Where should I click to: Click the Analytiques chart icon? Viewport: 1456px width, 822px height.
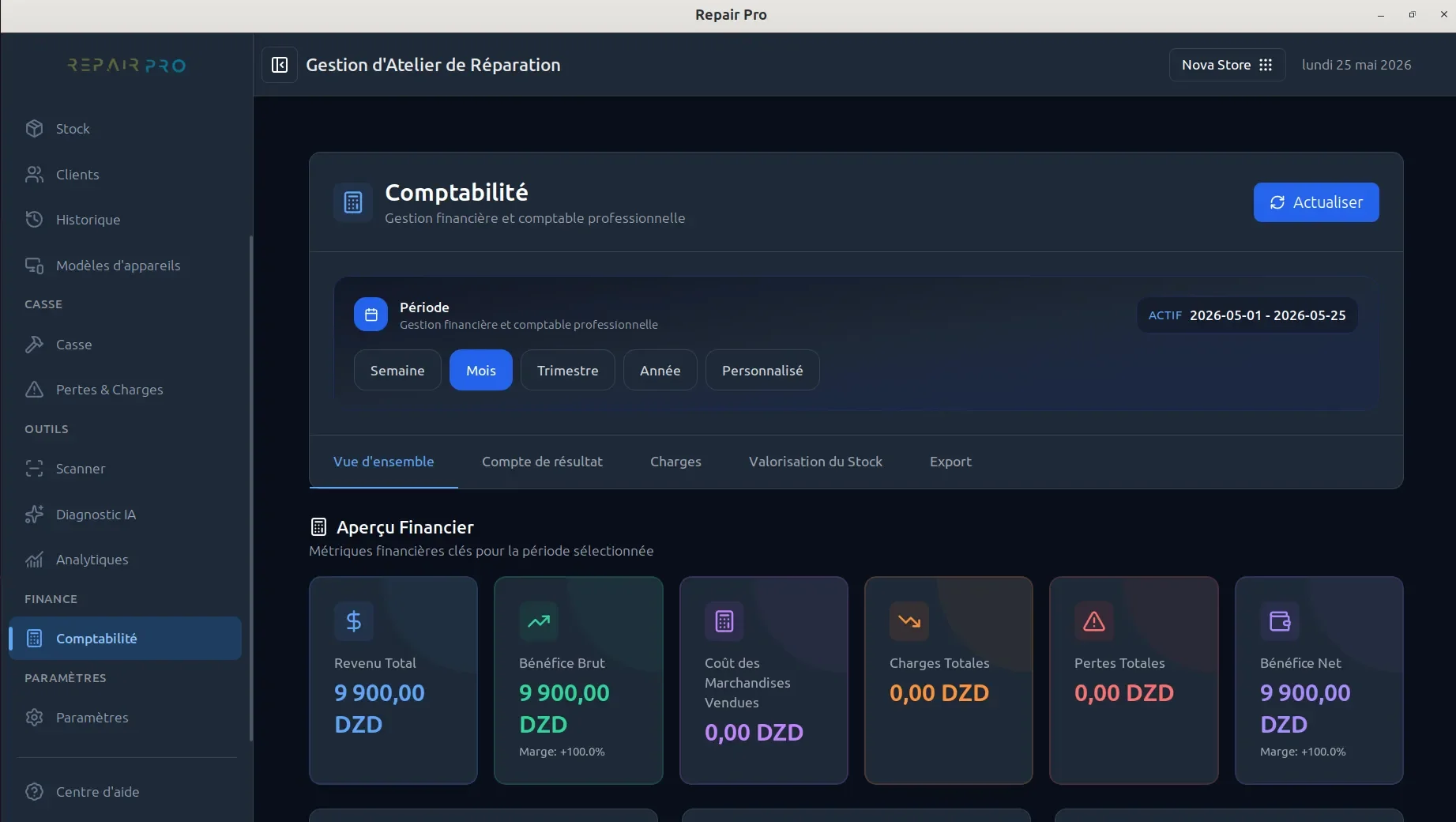34,559
